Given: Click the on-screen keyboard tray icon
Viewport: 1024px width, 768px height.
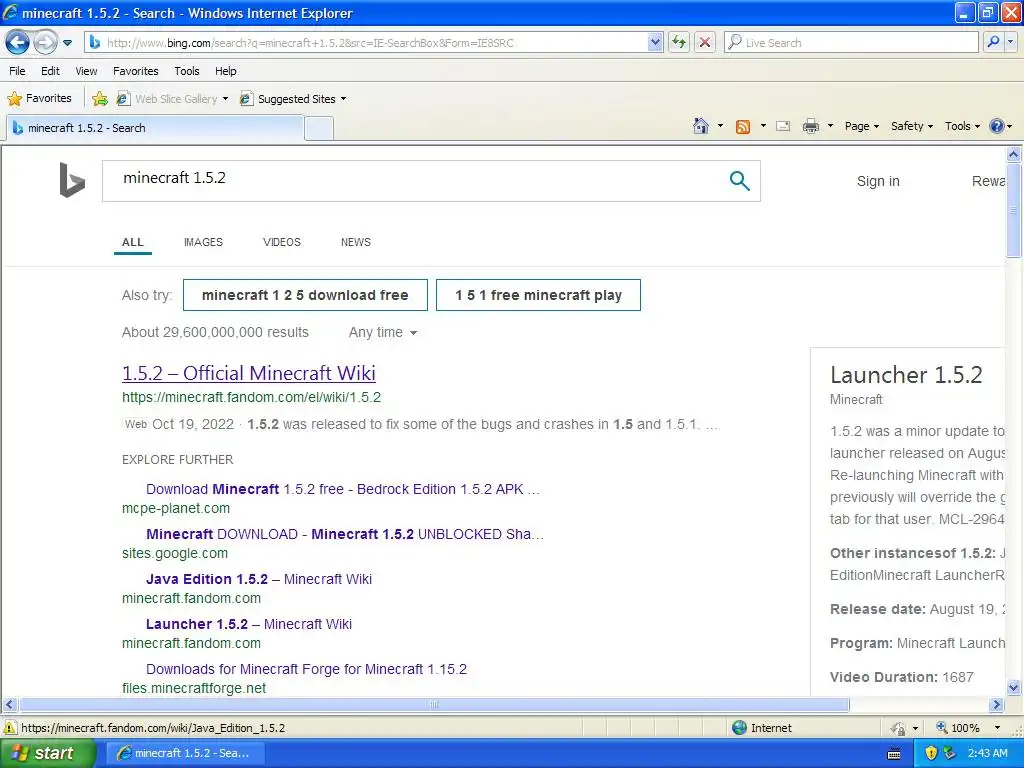Looking at the screenshot, I should coord(894,754).
